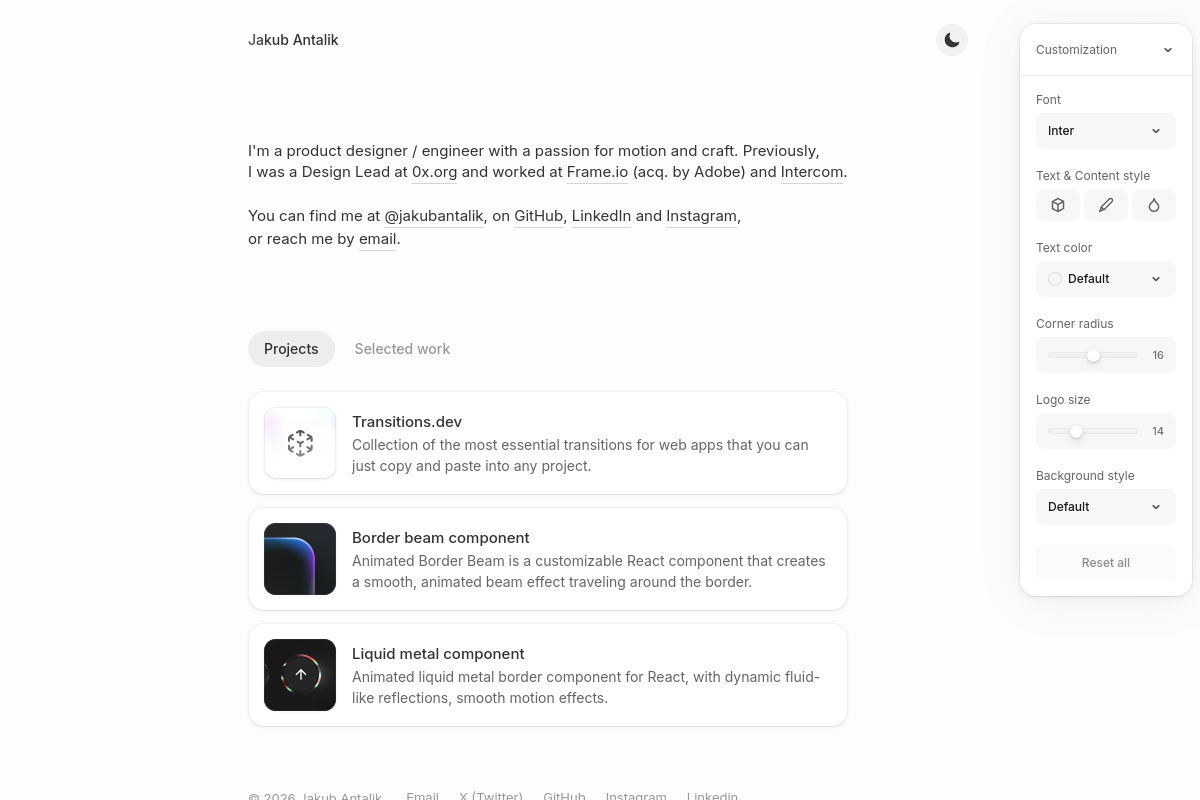Viewport: 1200px width, 800px height.
Task: Click the Transitions.dev project thumbnail icon
Action: point(300,443)
